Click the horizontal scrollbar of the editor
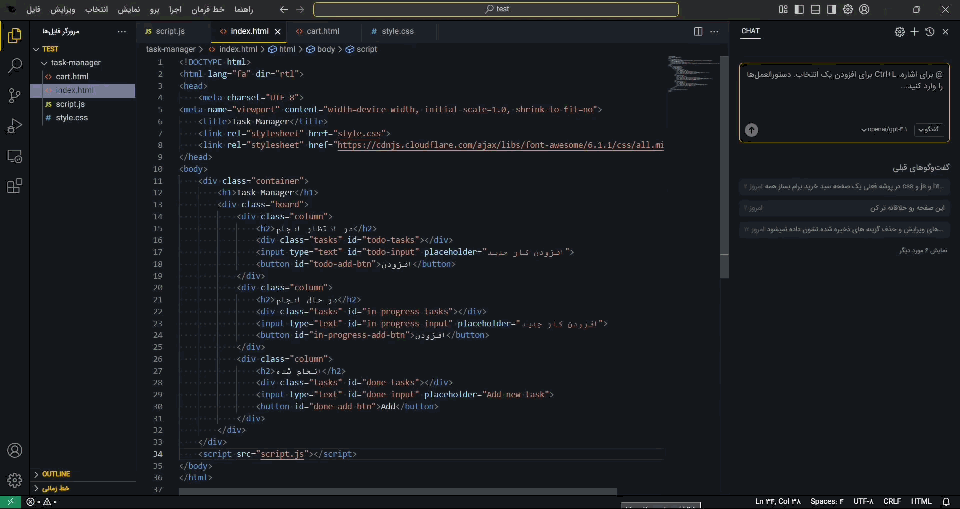Screen dimensions: 960x509 (x=398, y=491)
